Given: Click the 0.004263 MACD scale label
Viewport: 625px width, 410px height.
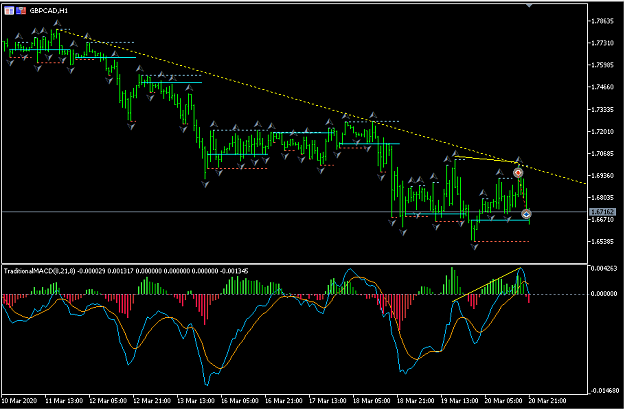Looking at the screenshot, I should pos(604,269).
